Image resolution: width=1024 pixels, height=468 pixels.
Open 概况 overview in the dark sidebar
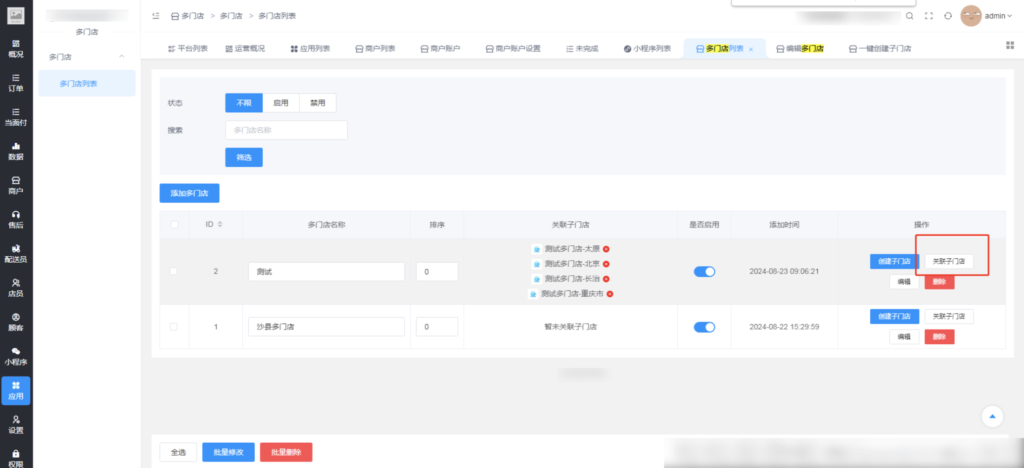(16, 49)
